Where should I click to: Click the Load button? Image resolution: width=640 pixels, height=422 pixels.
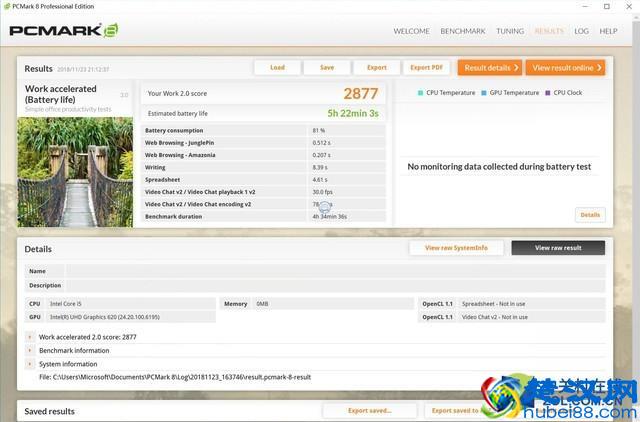(277, 68)
